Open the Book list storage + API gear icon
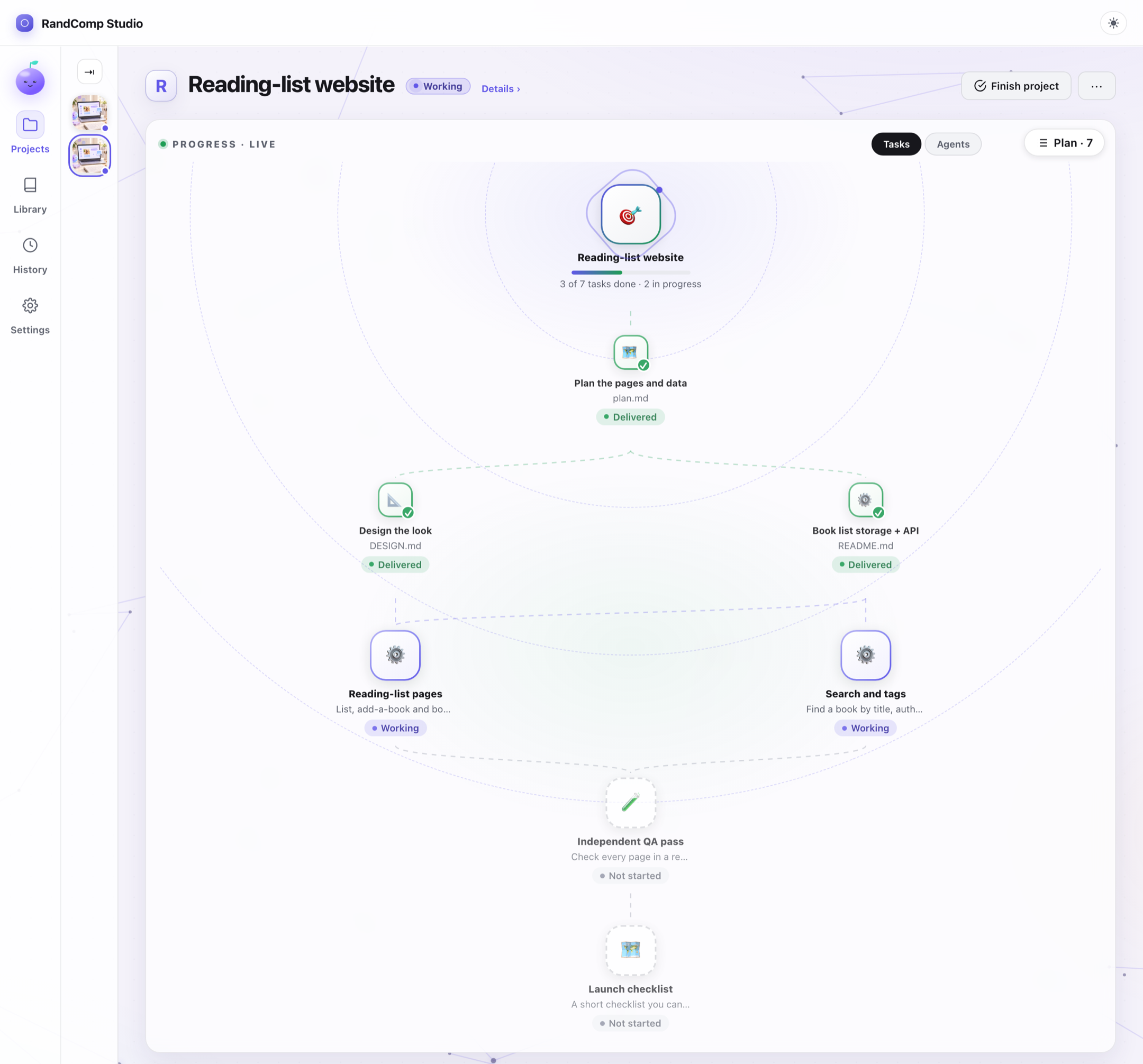 [865, 500]
